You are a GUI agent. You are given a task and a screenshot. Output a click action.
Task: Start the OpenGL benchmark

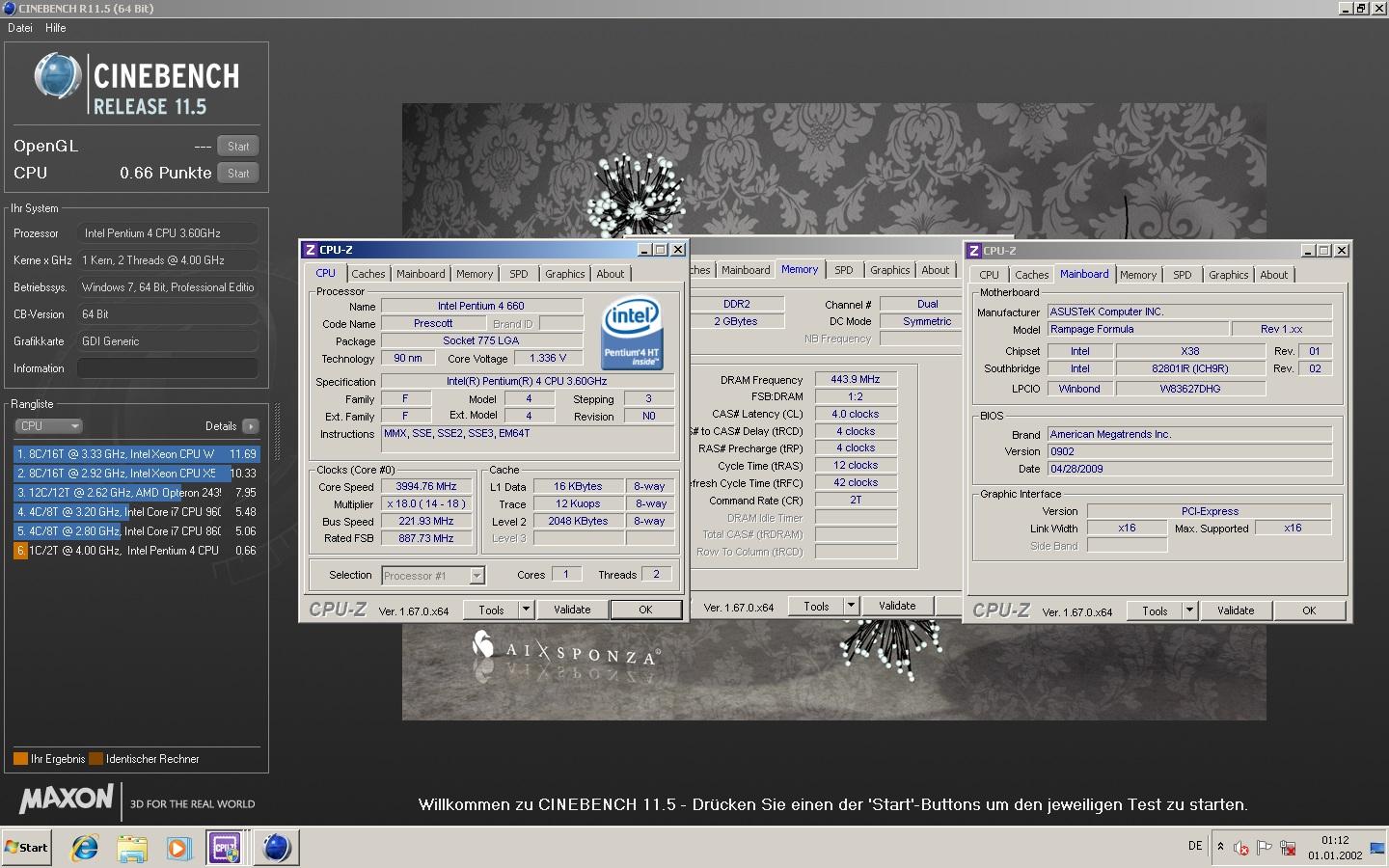[x=238, y=147]
